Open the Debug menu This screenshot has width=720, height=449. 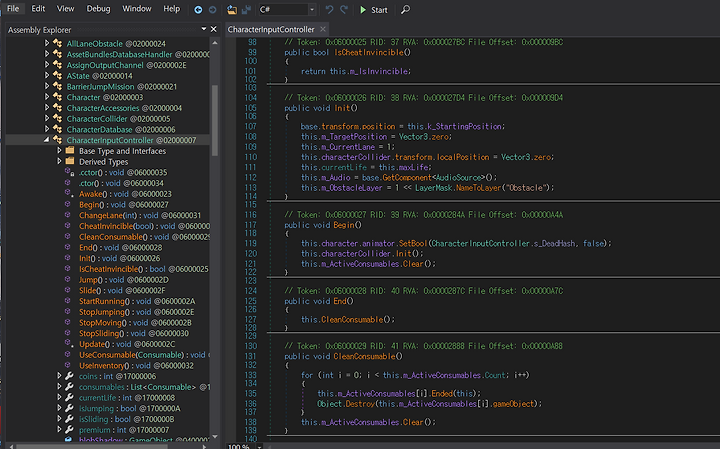tap(98, 9)
